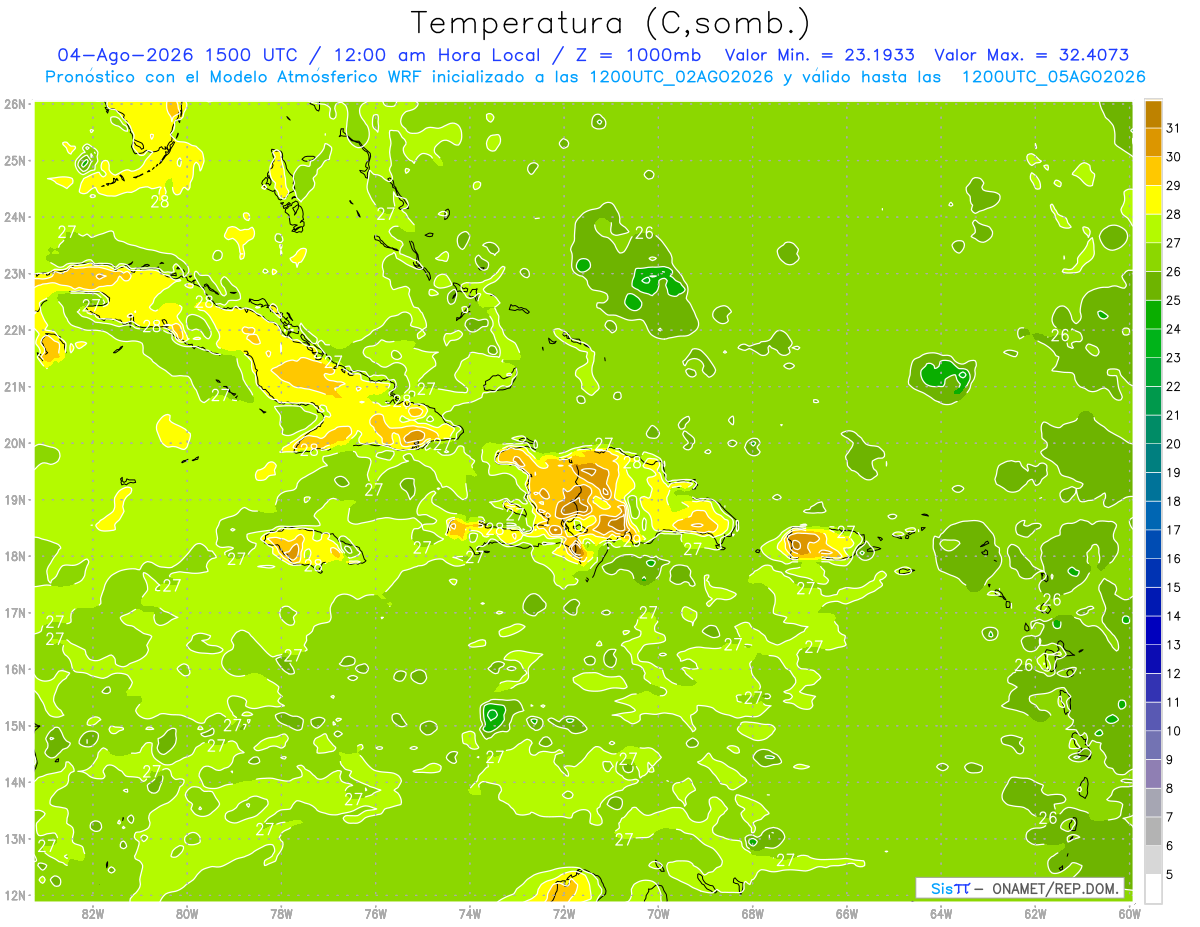Viewport: 1200px width, 927px height.
Task: Click the title 'Temperatura (C,somb.)'
Action: pyautogui.click(x=611, y=24)
